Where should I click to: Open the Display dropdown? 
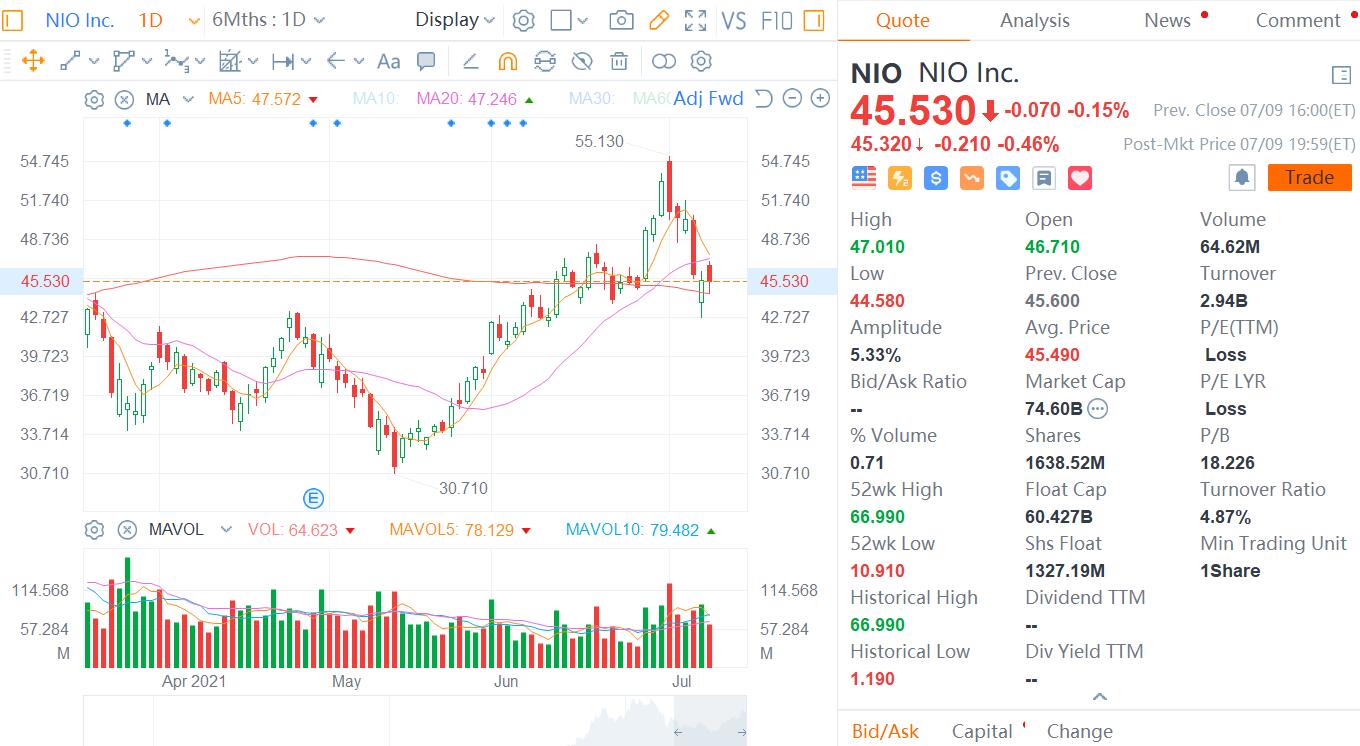[x=455, y=20]
